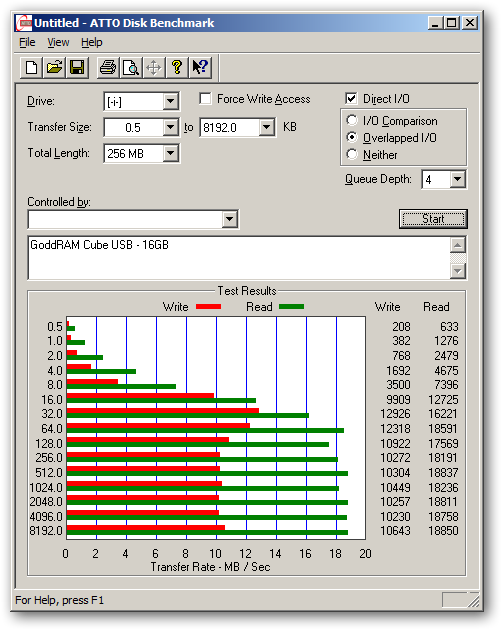Image resolution: width=502 pixels, height=630 pixels.
Task: Expand the Controlled by dropdown
Action: 229,219
